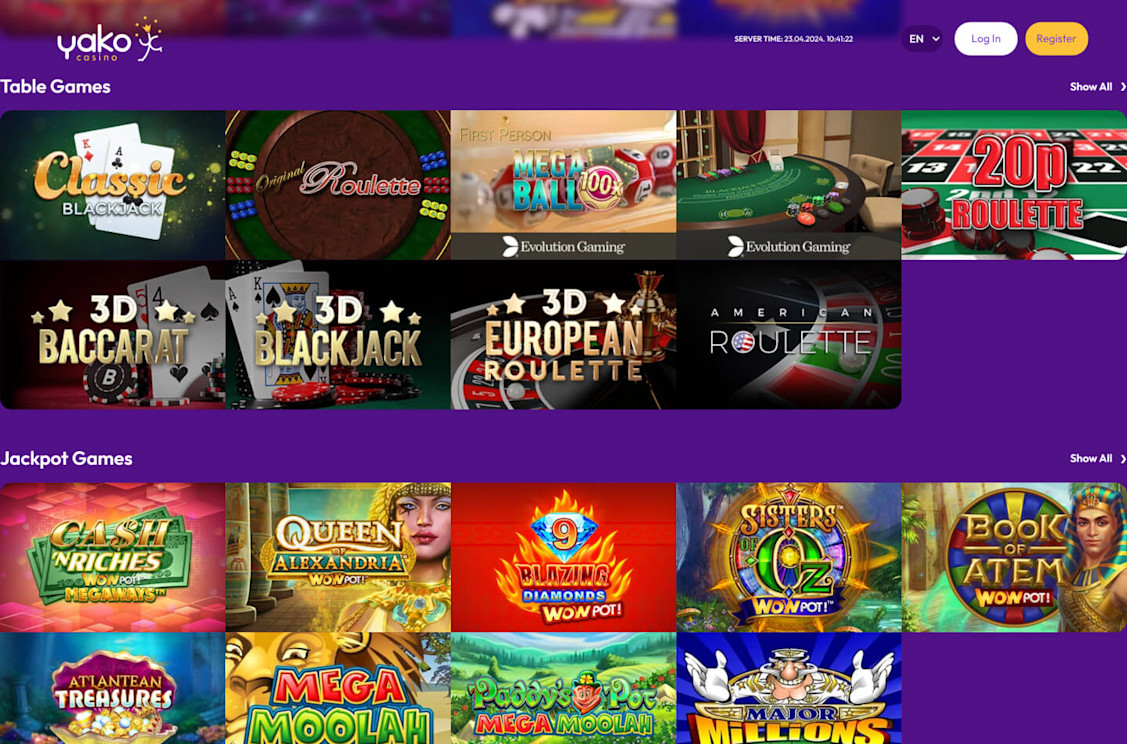Select American Roulette game
The height and width of the screenshot is (744, 1127).
(788, 335)
